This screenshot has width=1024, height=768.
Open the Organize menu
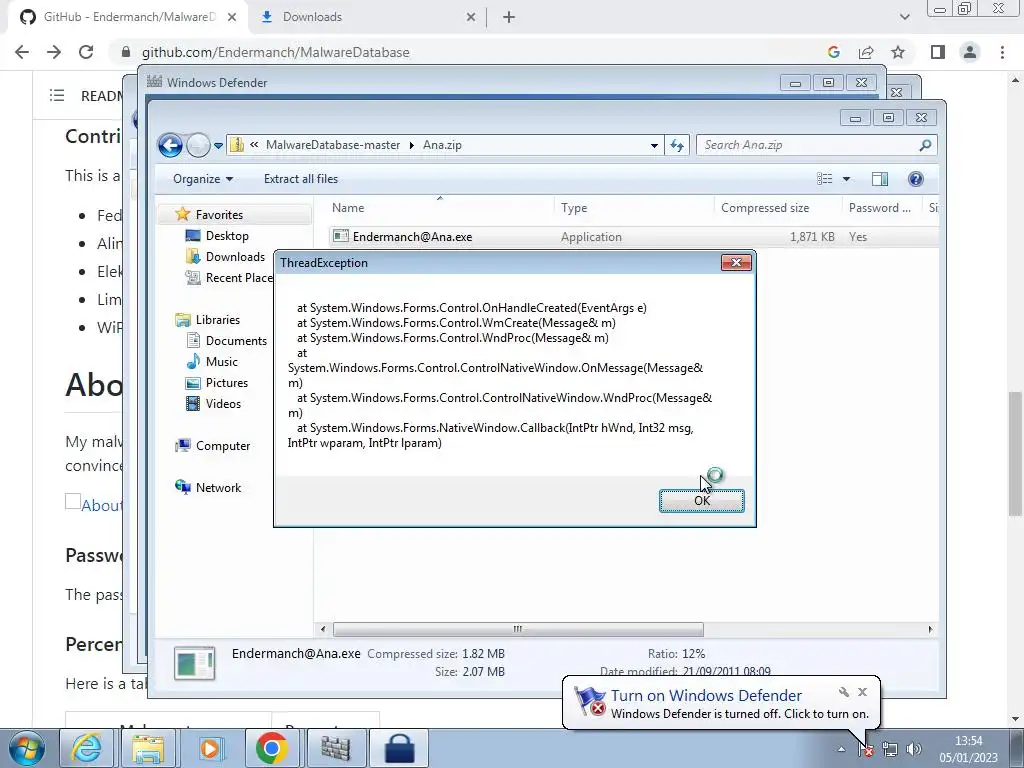tap(202, 179)
